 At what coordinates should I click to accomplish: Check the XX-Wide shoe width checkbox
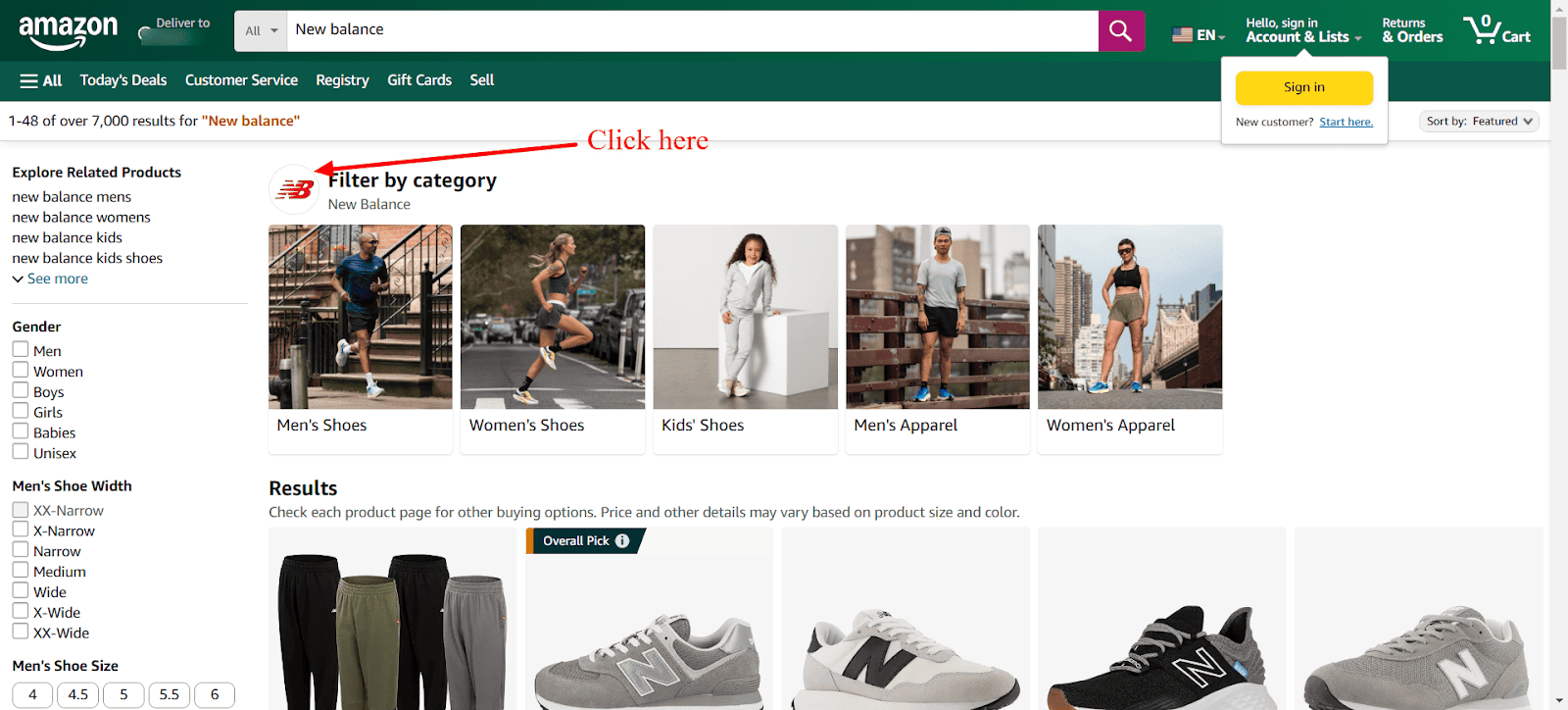coord(20,632)
